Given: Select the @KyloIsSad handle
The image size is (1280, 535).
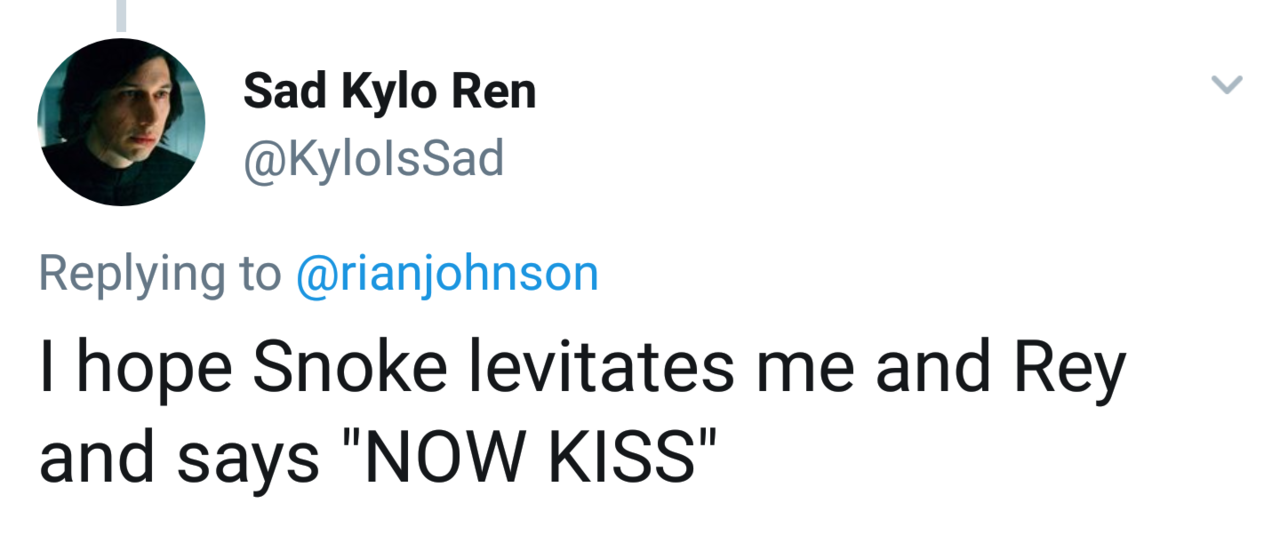Looking at the screenshot, I should pos(373,158).
